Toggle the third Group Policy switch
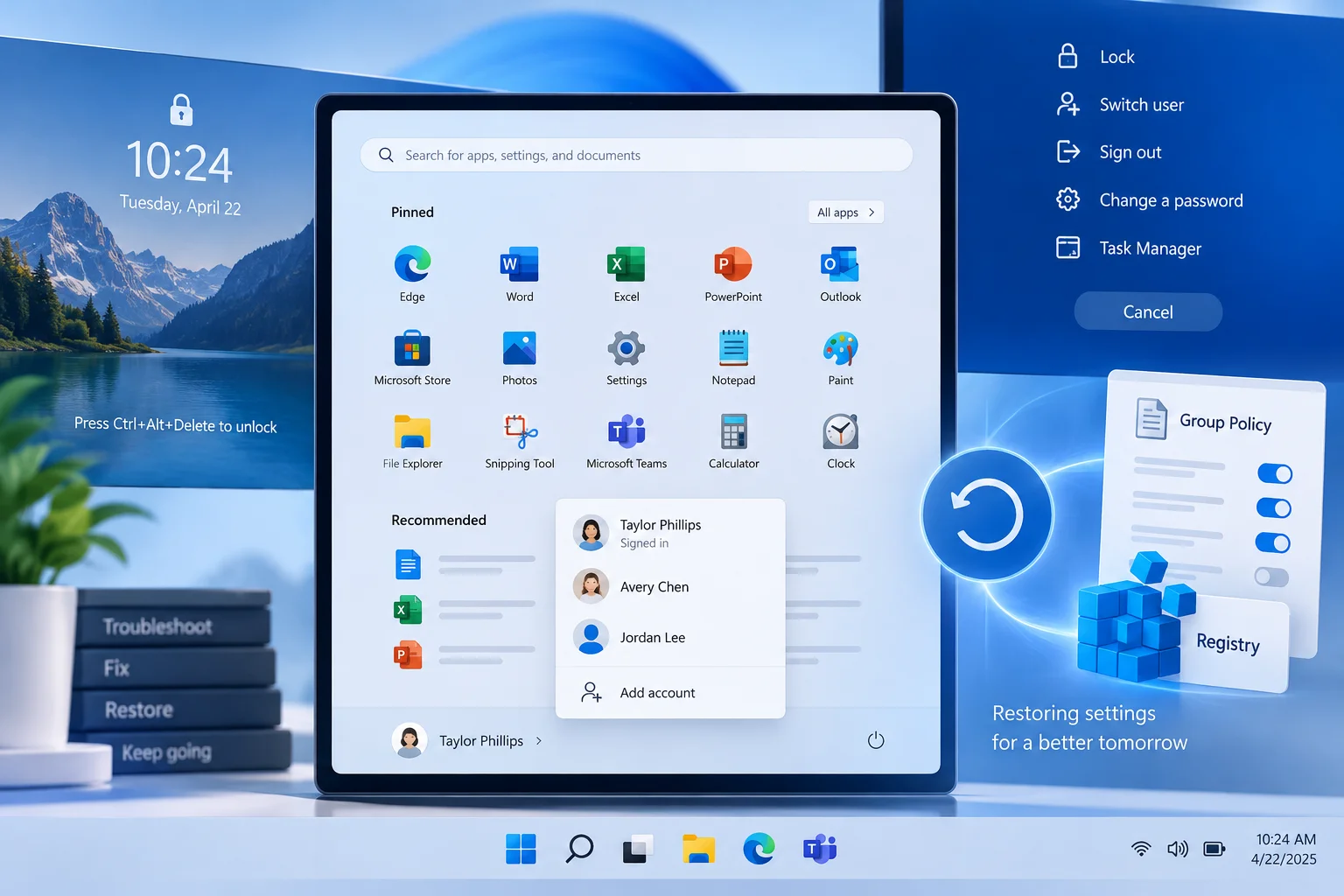Viewport: 1344px width, 896px height. pos(1273,542)
